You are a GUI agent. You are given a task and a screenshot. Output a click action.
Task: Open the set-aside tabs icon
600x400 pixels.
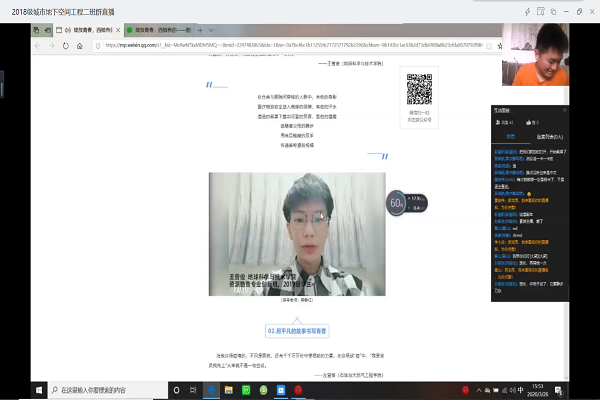tap(36, 30)
